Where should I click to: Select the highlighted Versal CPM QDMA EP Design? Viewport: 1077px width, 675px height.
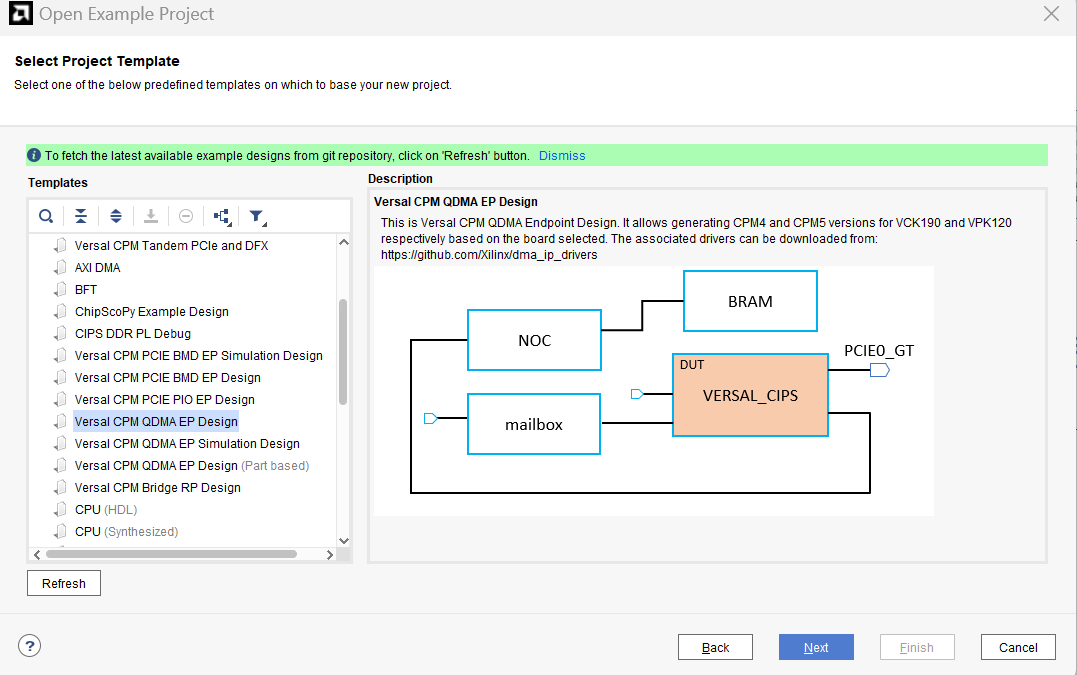point(156,421)
